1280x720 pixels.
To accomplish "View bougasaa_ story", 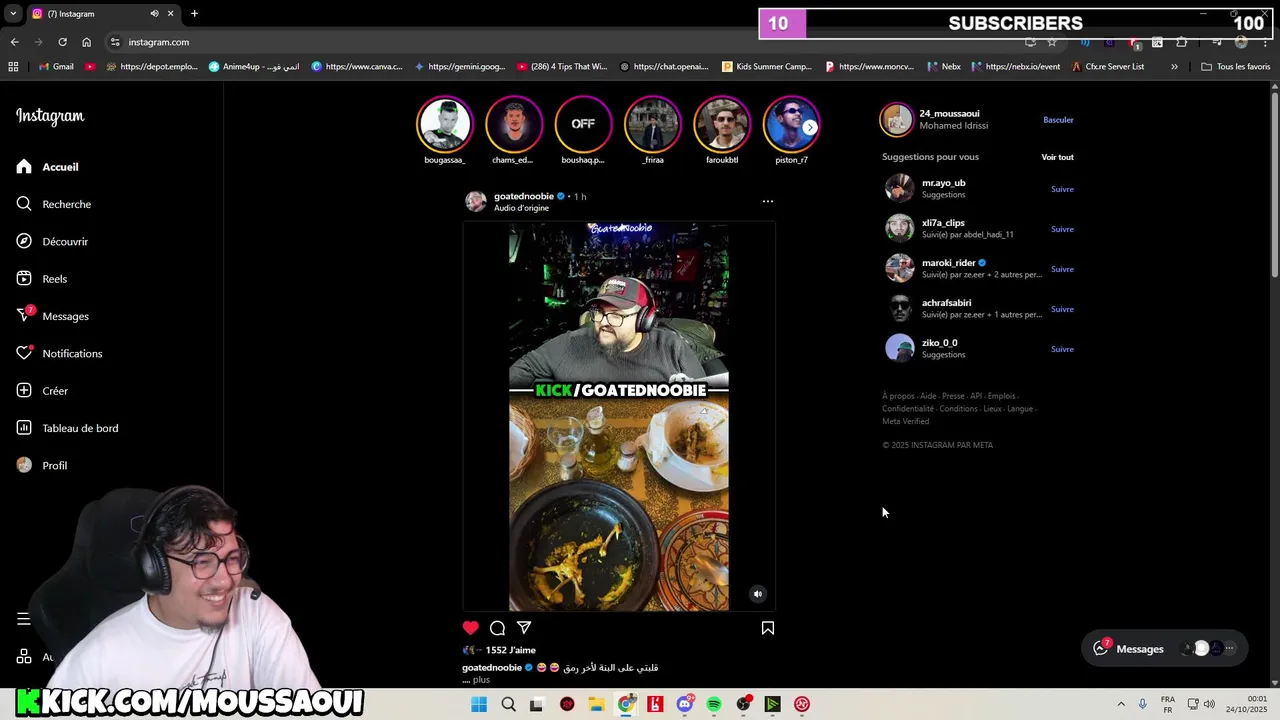I will pyautogui.click(x=445, y=124).
